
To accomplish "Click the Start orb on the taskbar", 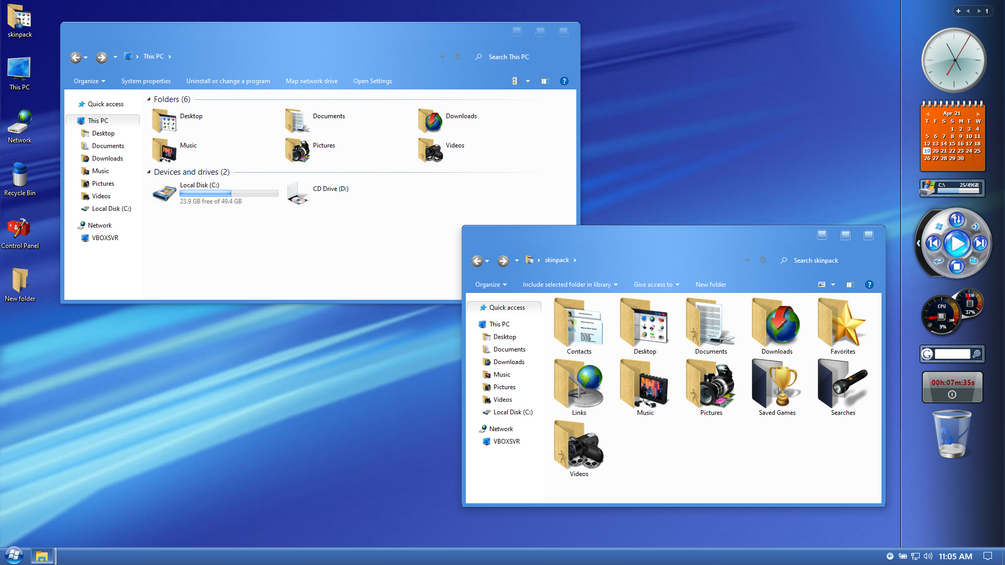I will pyautogui.click(x=13, y=555).
